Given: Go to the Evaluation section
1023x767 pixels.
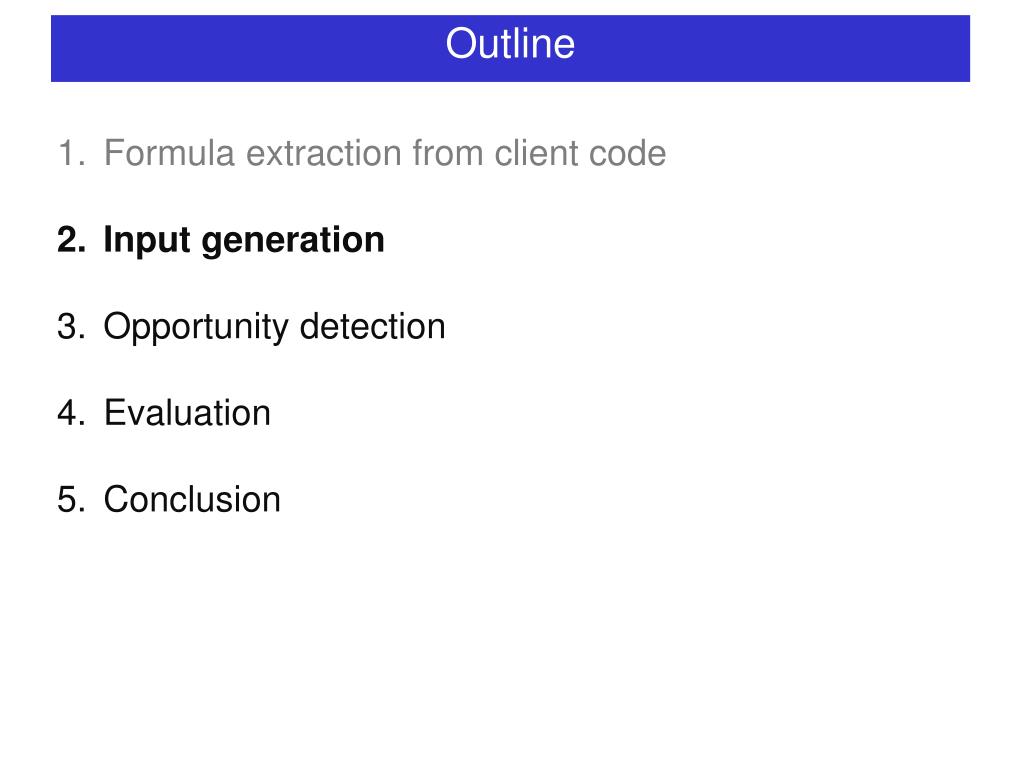Looking at the screenshot, I should 187,413.
